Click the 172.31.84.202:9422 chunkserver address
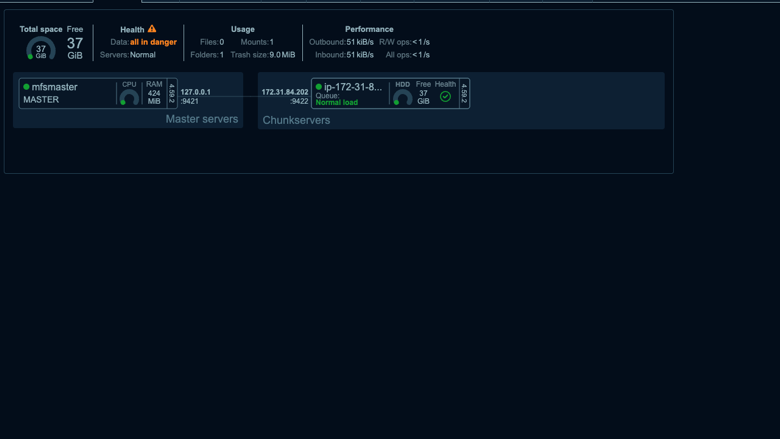The image size is (780, 439). [285, 96]
